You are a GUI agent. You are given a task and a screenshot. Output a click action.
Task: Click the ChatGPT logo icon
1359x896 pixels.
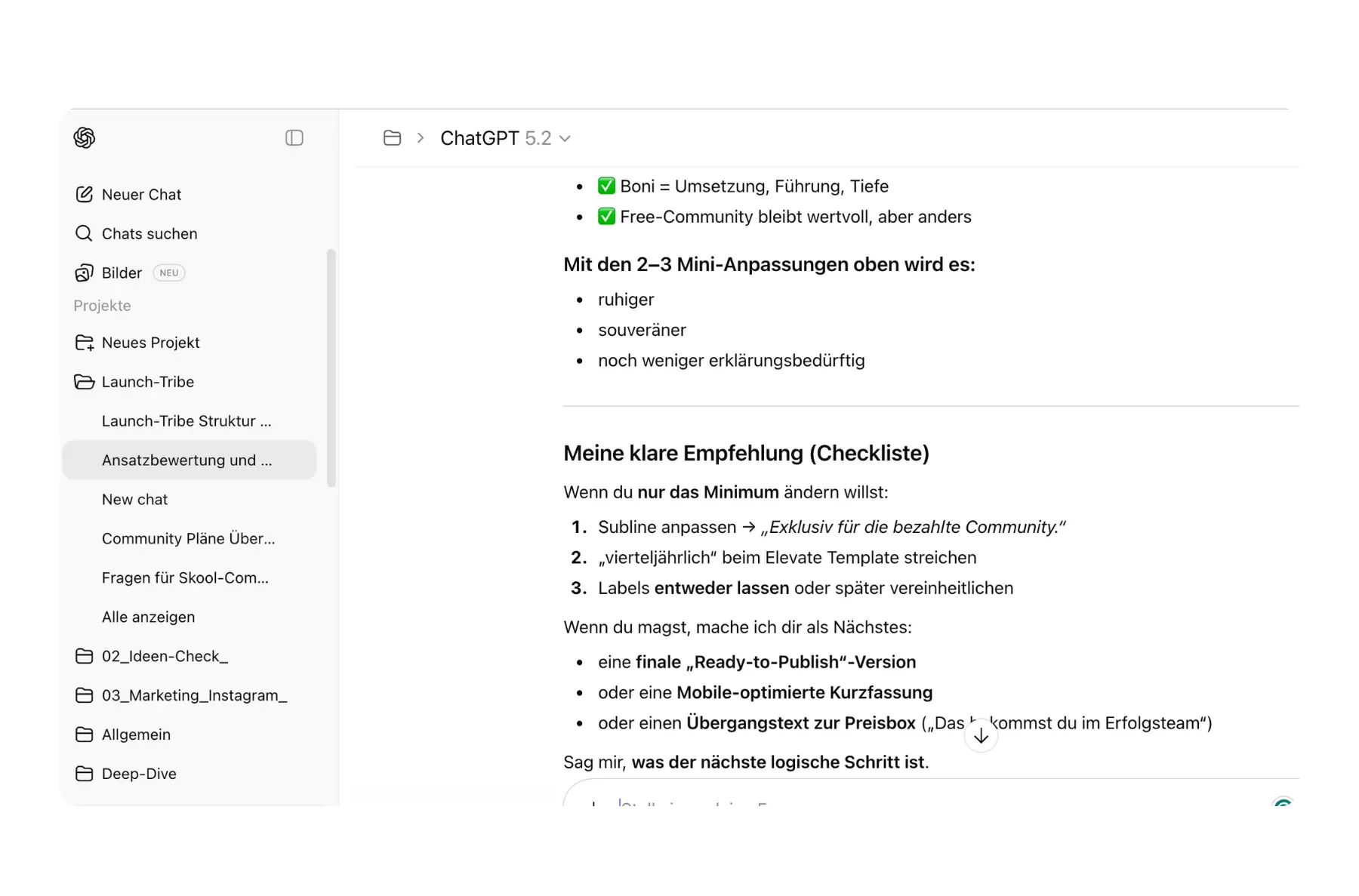click(x=85, y=138)
